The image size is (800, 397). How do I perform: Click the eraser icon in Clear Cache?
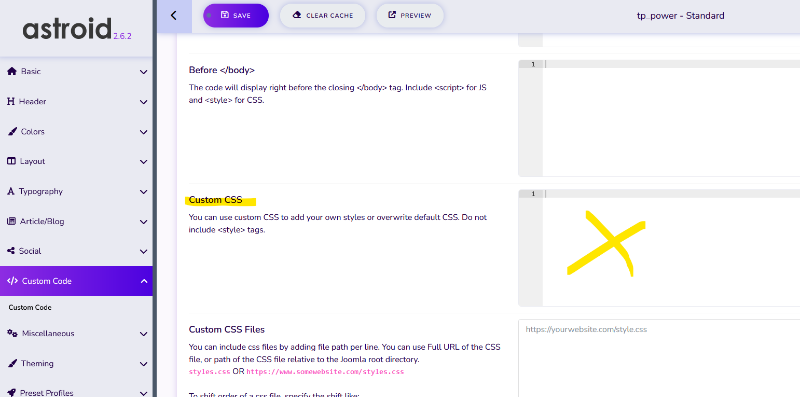click(297, 15)
